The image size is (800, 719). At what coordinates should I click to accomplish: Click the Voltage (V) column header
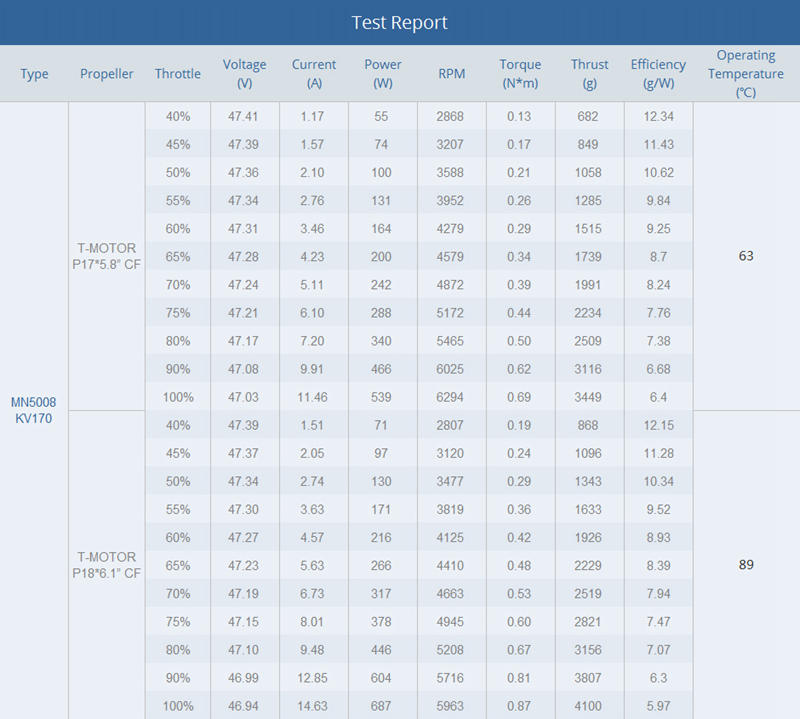click(244, 73)
